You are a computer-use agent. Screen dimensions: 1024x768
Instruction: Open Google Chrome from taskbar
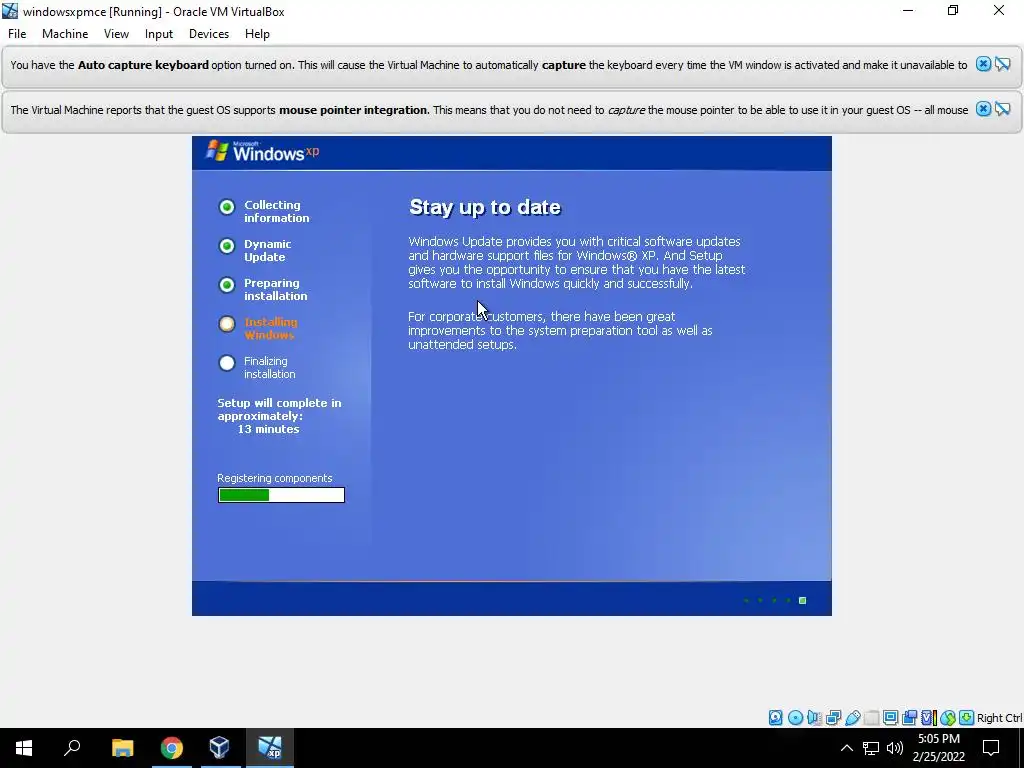[172, 748]
